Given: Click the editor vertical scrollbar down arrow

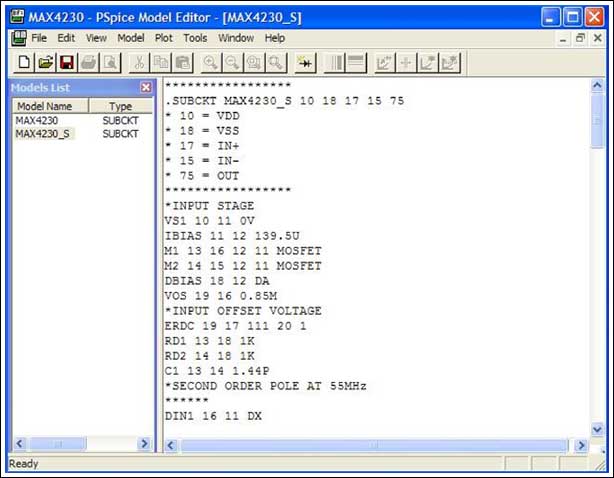Looking at the screenshot, I should point(598,430).
